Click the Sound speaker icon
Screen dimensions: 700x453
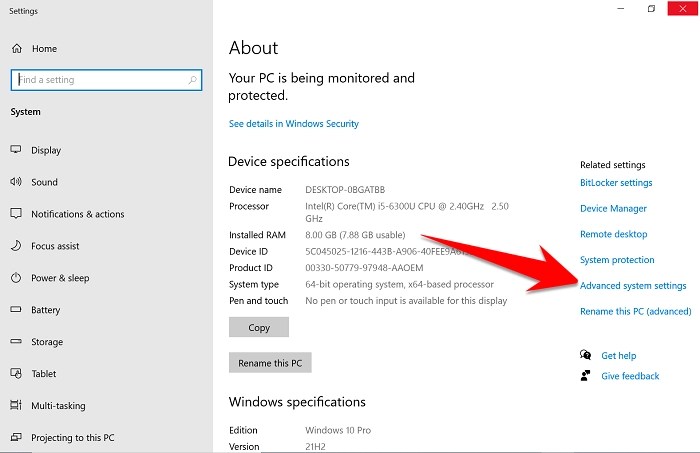coord(16,182)
